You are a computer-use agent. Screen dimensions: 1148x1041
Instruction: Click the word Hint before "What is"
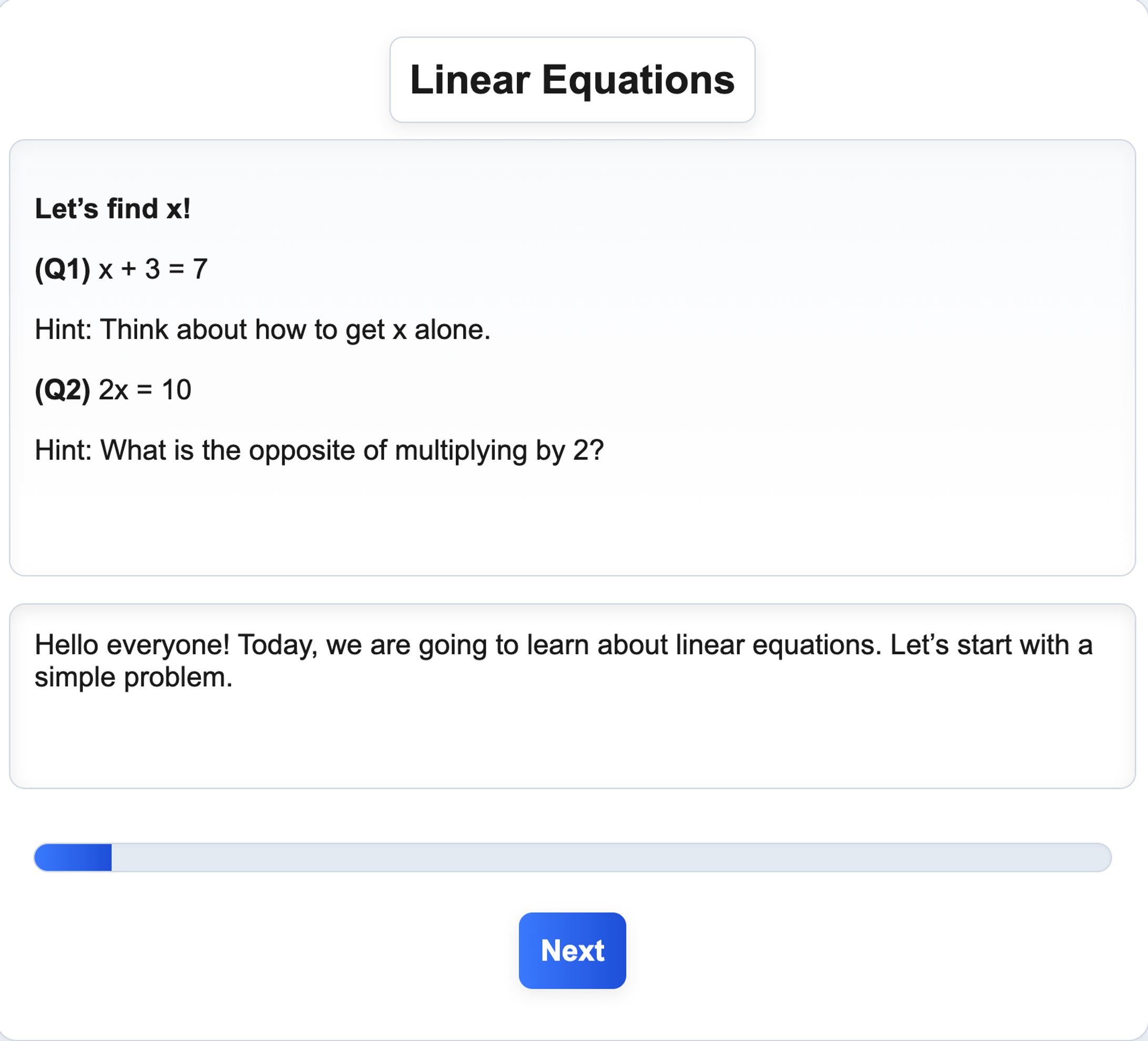63,450
